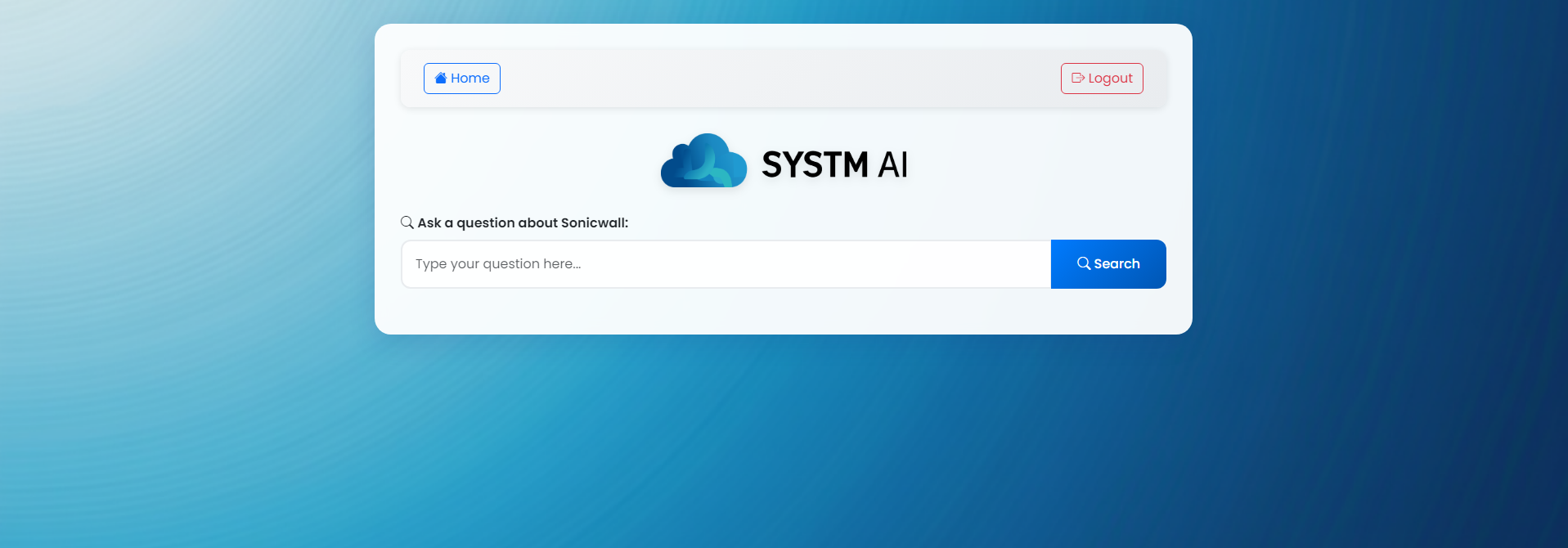Screen dimensions: 1568x548
Task: Click the 'Ask a question about Sonicwall' label
Action: [x=523, y=222]
